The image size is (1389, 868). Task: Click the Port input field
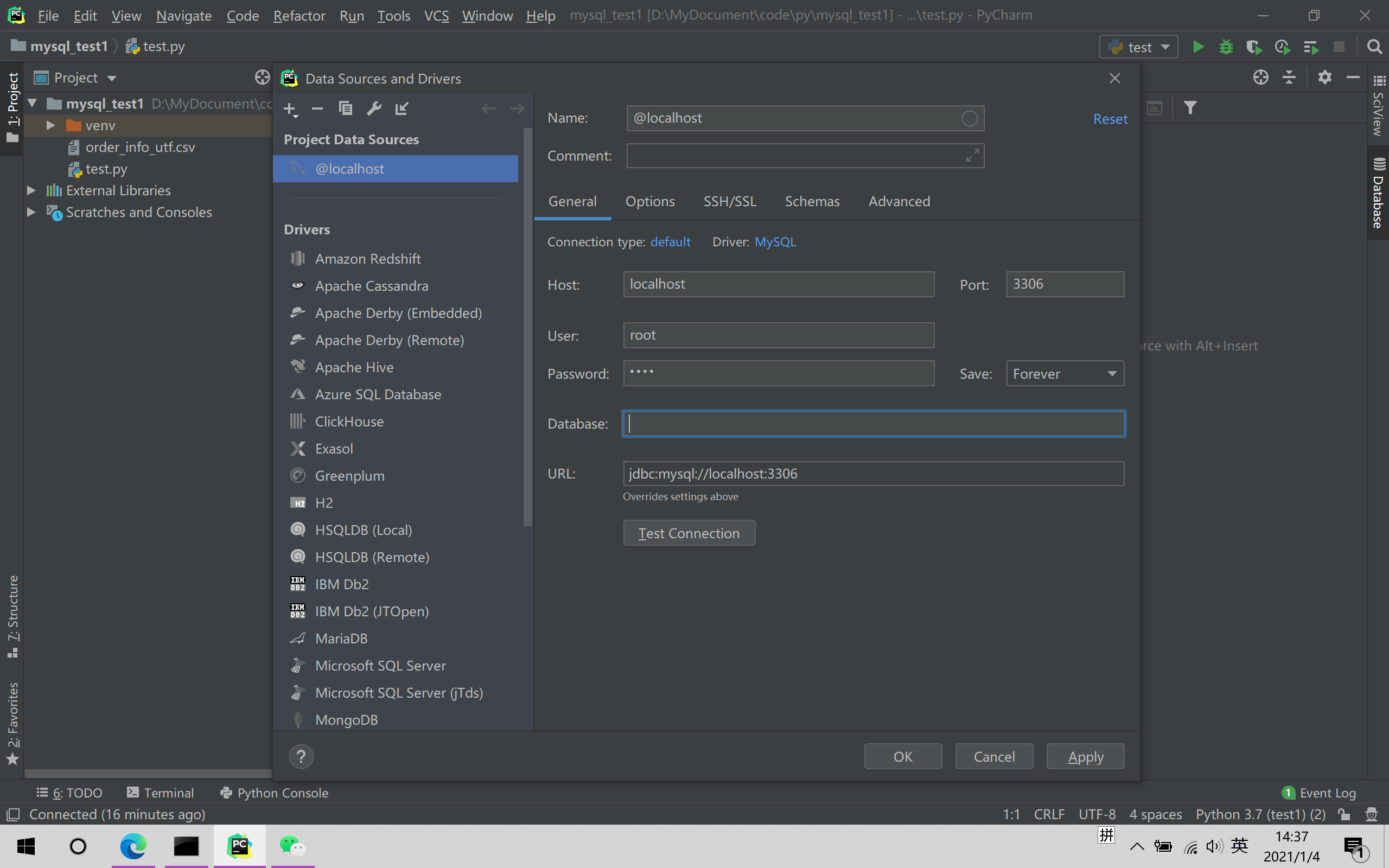1065,284
